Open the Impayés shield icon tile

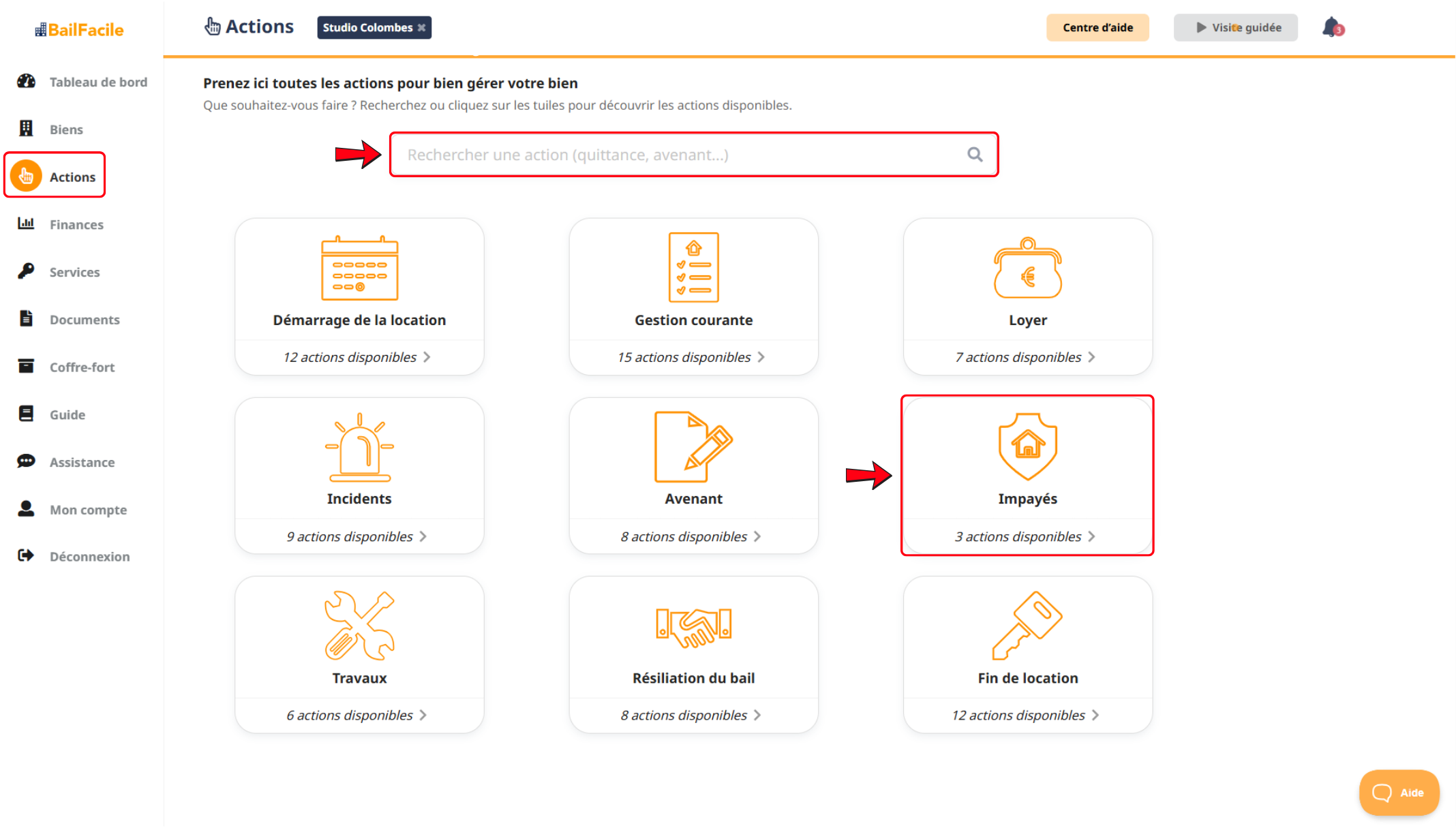(1027, 446)
